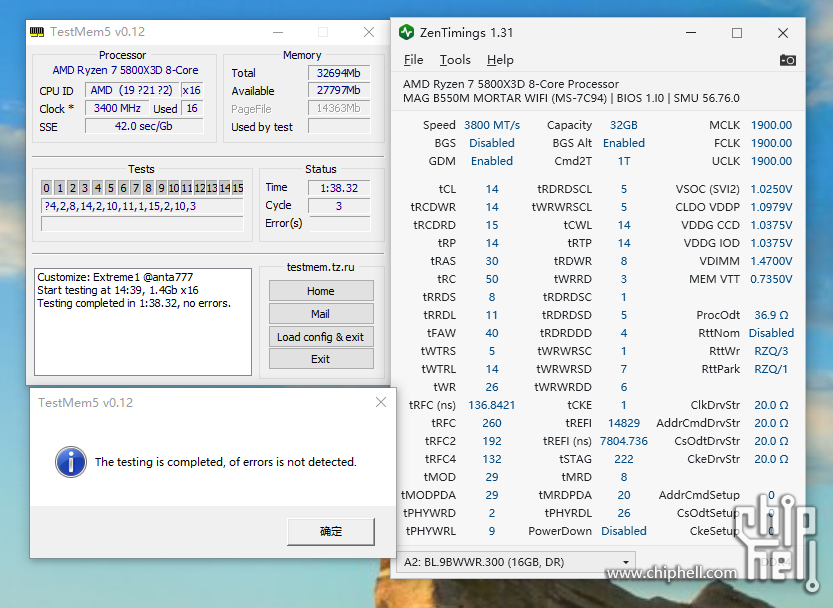Click log line 'Start testing at 14:39, 1.4Gb x16'

pyautogui.click(x=118, y=290)
